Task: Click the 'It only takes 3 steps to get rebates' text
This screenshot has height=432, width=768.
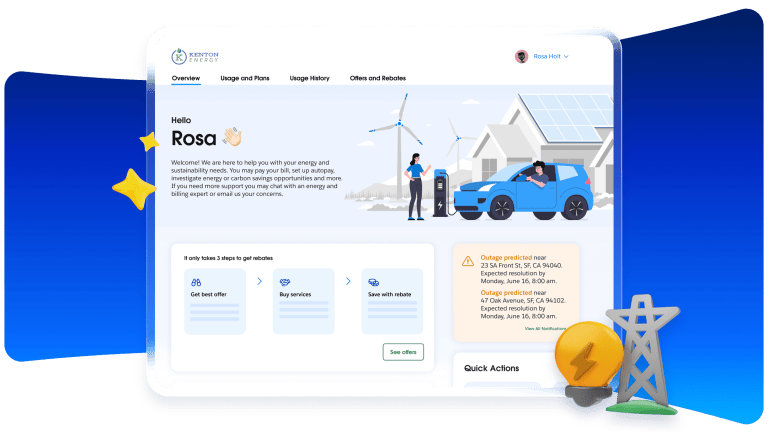Action: click(x=228, y=258)
